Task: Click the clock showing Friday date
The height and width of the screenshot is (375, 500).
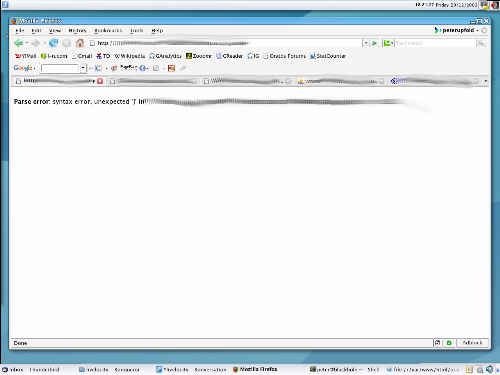Action: coord(446,5)
